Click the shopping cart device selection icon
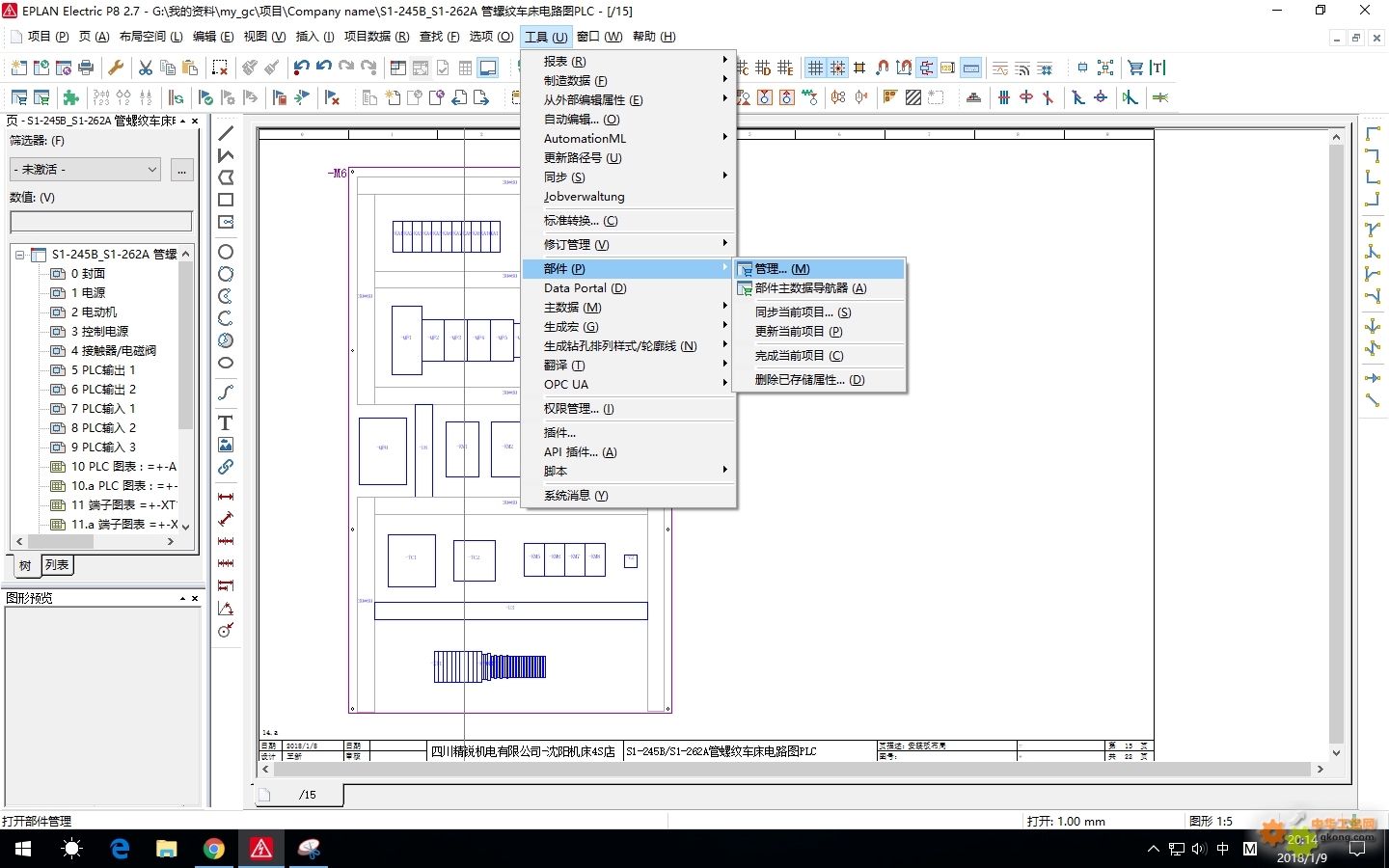The width and height of the screenshot is (1389, 868). pos(1135,68)
